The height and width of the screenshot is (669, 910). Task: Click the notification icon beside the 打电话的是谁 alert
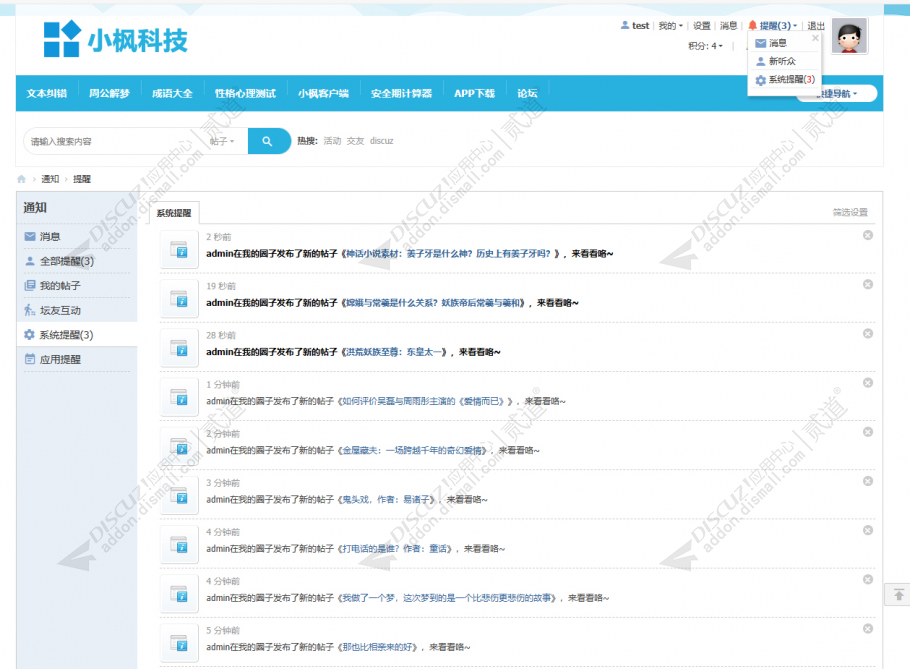pos(179,545)
